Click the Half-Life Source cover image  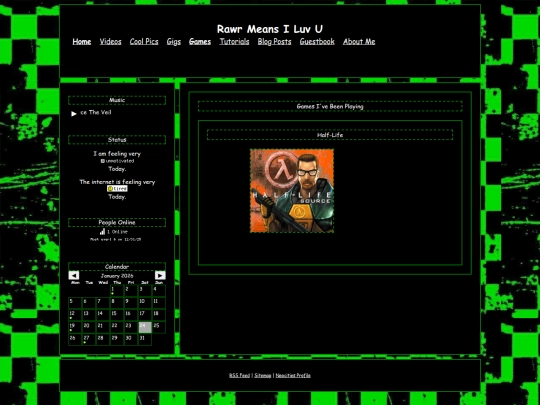click(x=292, y=191)
